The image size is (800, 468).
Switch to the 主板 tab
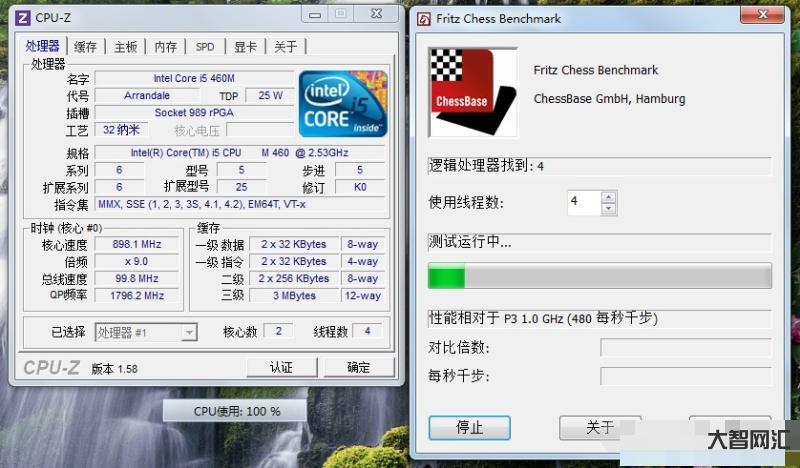point(125,47)
